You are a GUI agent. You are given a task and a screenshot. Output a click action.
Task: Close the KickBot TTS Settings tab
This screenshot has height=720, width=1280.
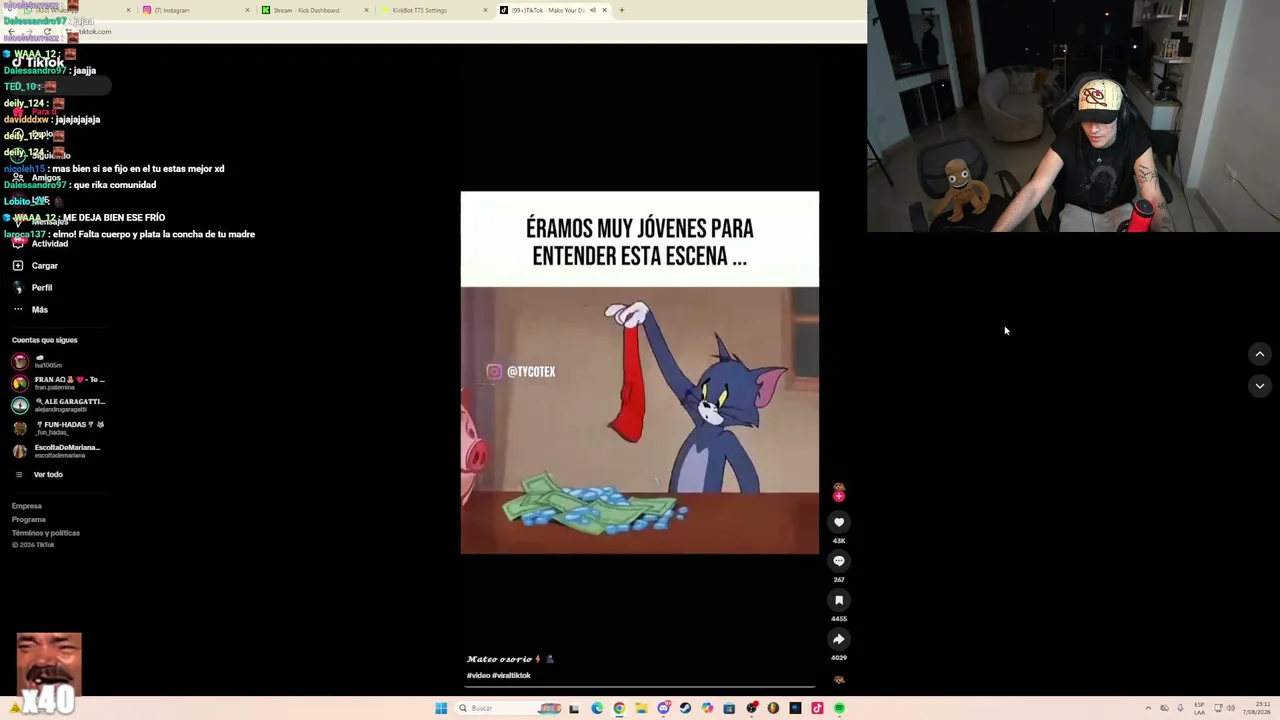[486, 10]
